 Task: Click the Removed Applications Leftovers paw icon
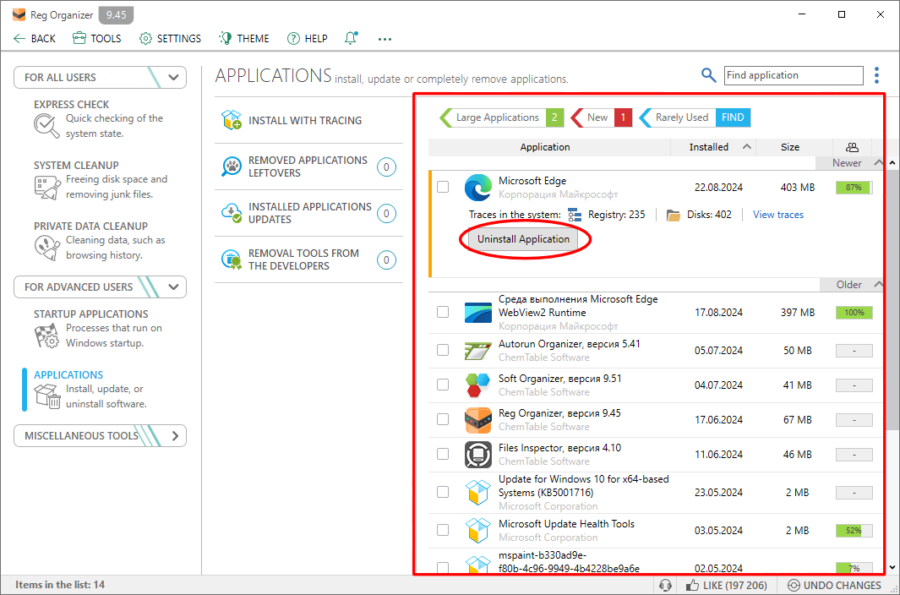tap(231, 166)
